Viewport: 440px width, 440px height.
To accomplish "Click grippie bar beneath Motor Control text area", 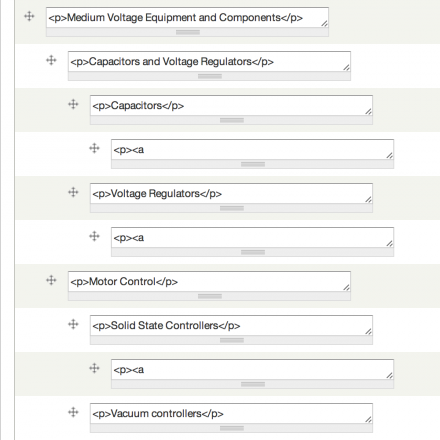I will tap(209, 296).
